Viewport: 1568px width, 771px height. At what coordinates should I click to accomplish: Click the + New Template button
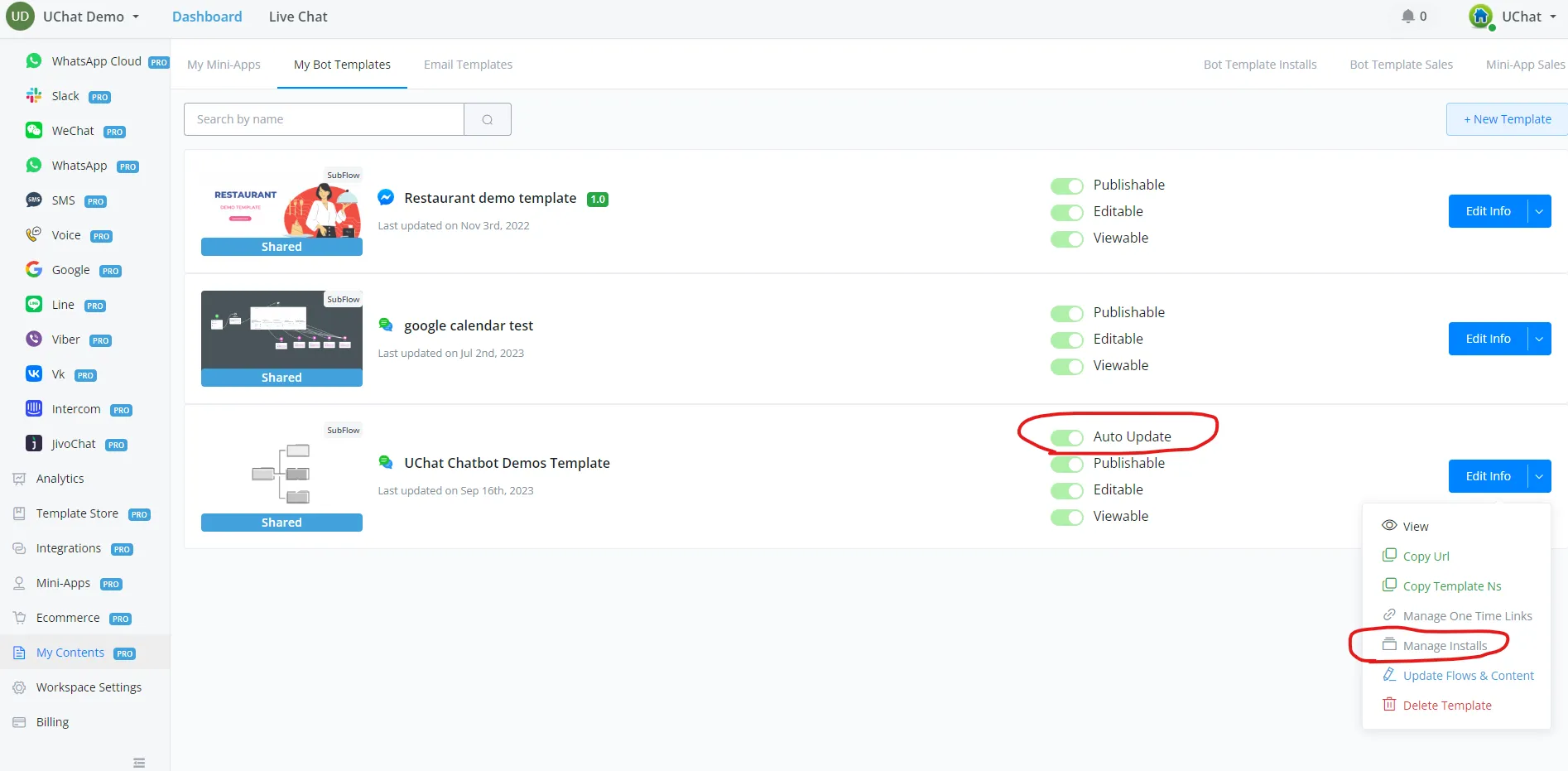coord(1507,119)
